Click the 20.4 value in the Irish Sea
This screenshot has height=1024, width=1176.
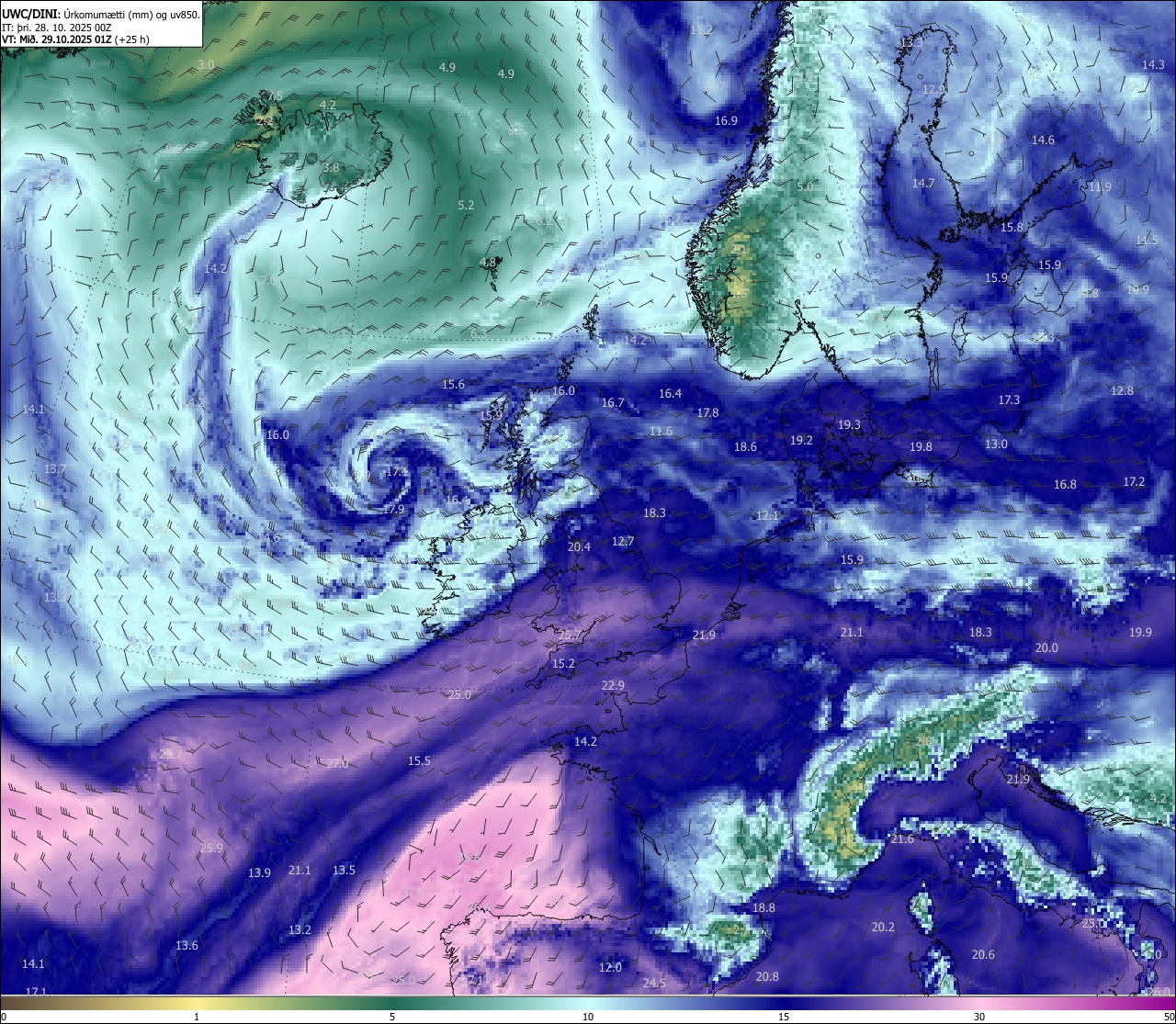(x=579, y=546)
